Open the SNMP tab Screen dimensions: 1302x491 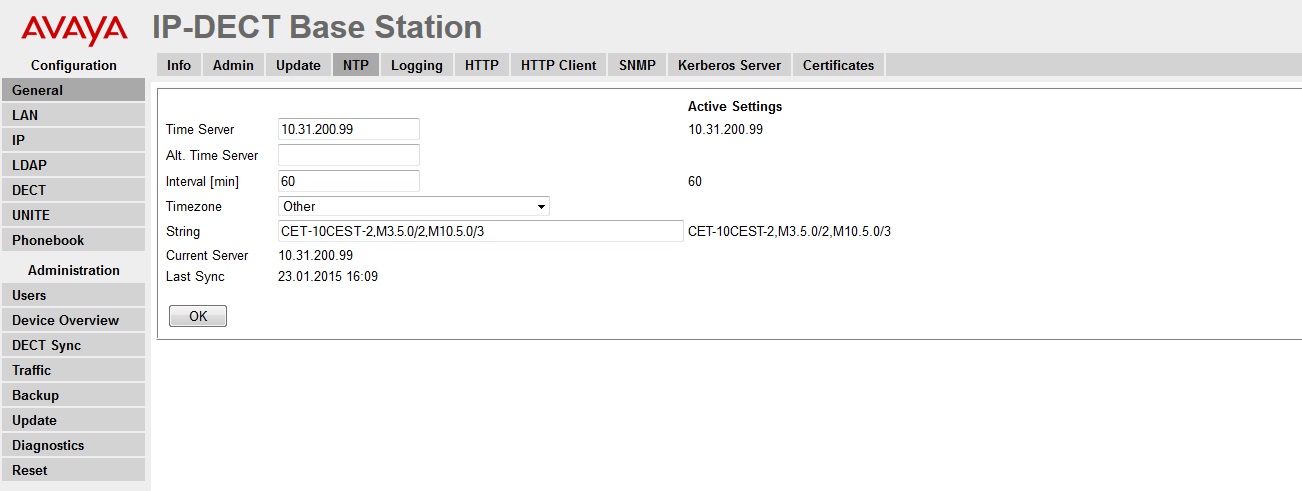coord(637,65)
